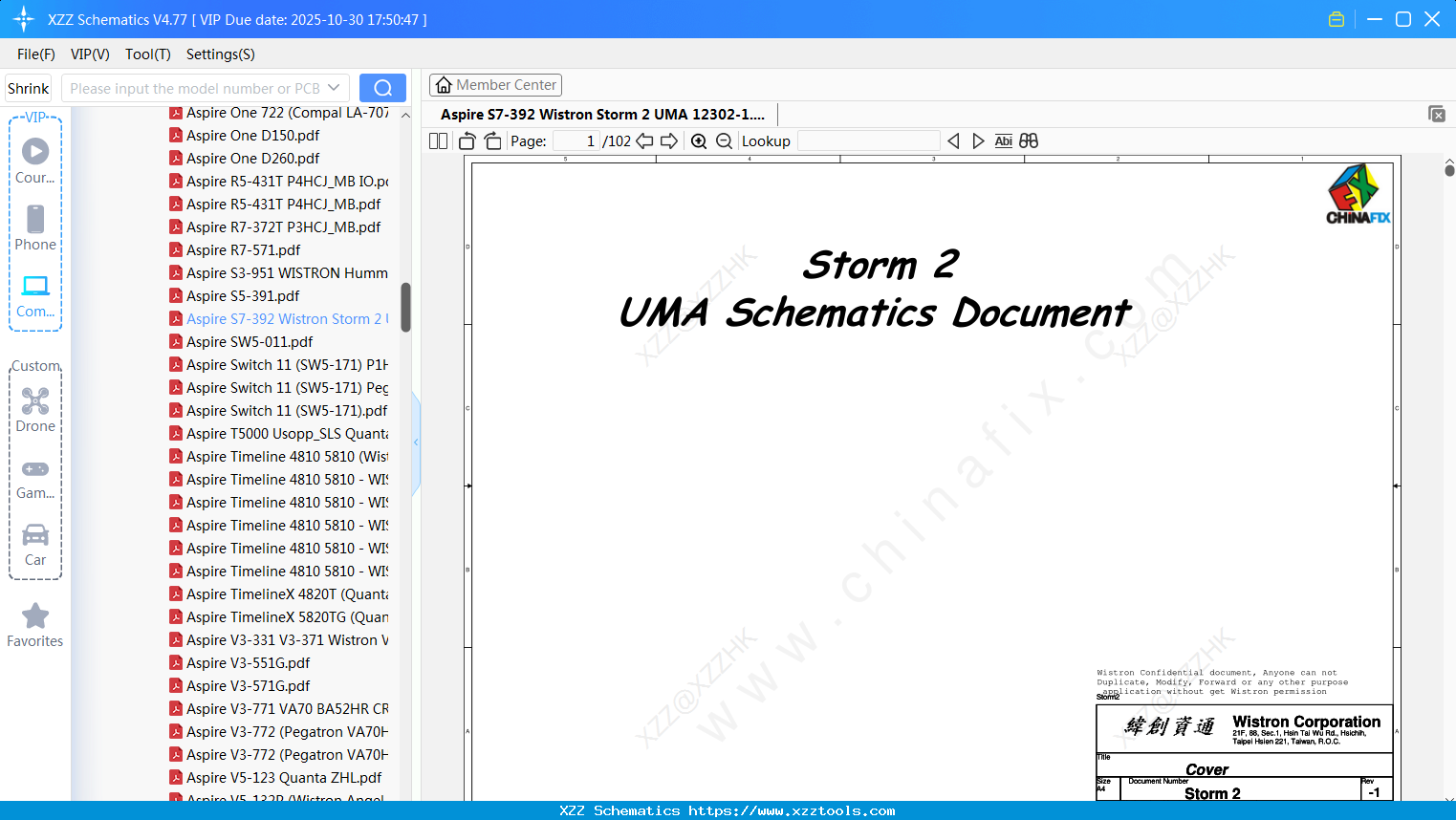The image size is (1456, 820).
Task: Open Aspire TimelineX 4820T (Quanta file
Action: click(x=279, y=594)
